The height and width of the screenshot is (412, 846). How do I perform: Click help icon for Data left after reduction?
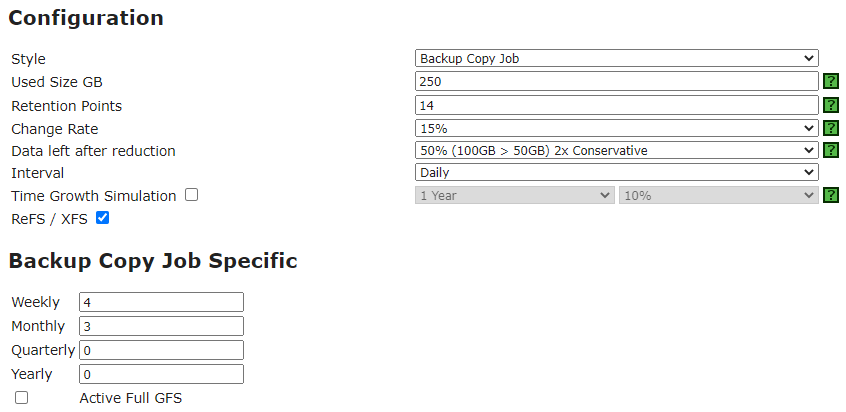coord(831,150)
